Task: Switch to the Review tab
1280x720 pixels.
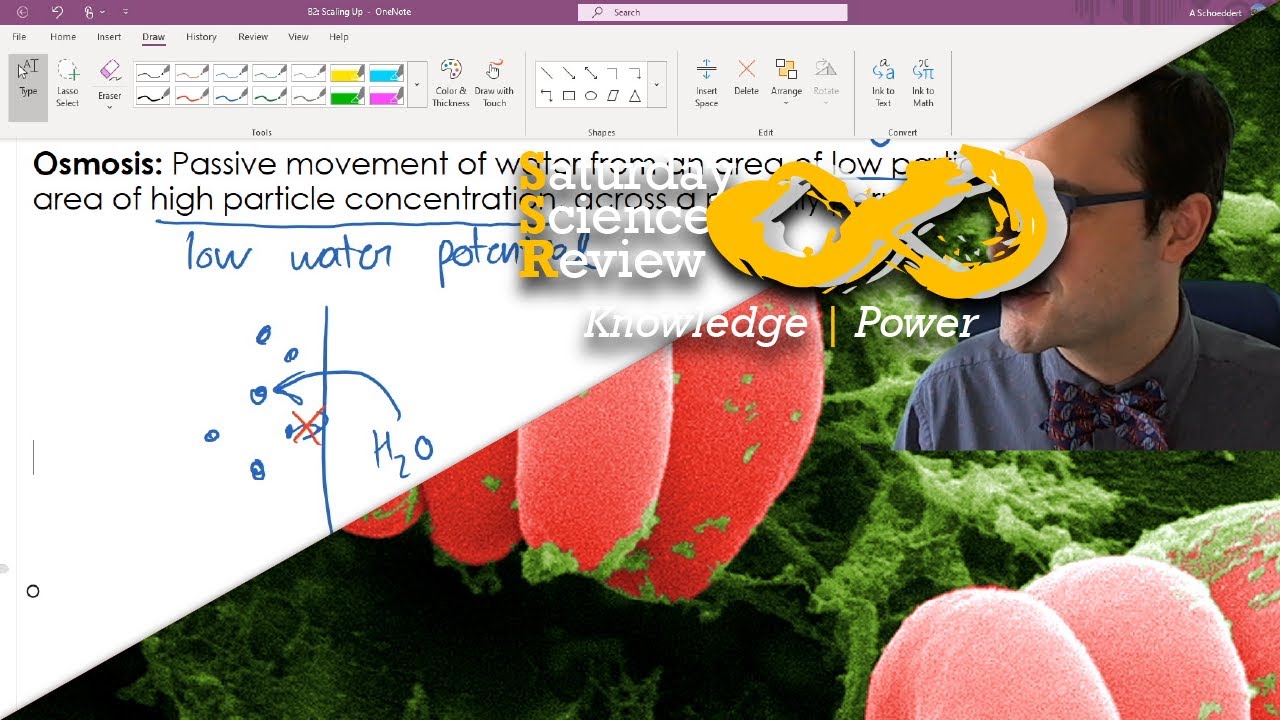Action: (x=253, y=37)
